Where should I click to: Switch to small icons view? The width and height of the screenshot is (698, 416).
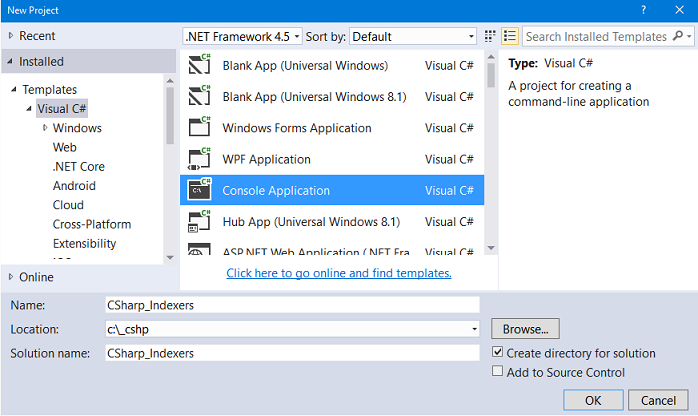(x=490, y=36)
